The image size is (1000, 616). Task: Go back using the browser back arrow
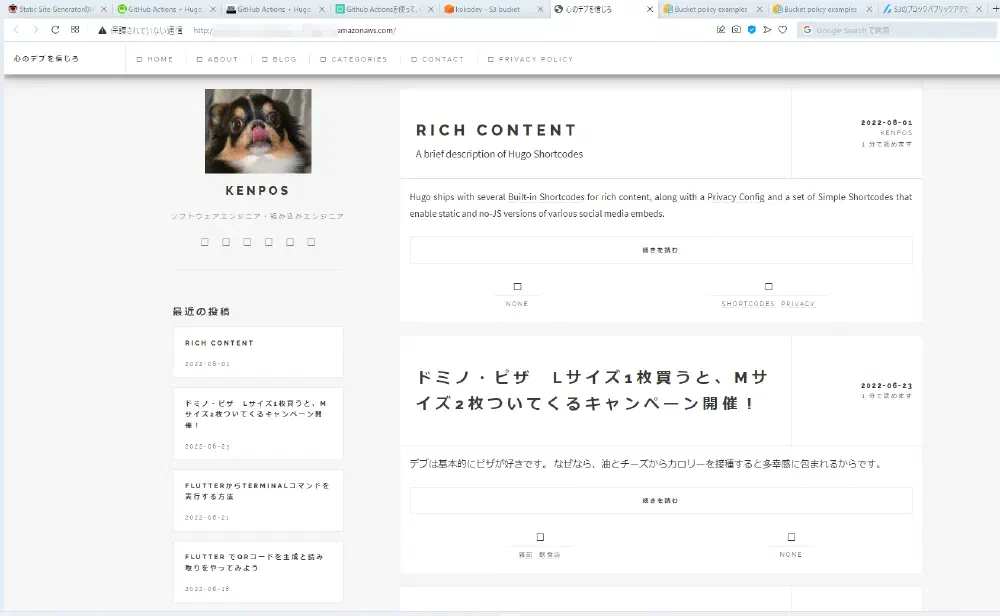(17, 30)
